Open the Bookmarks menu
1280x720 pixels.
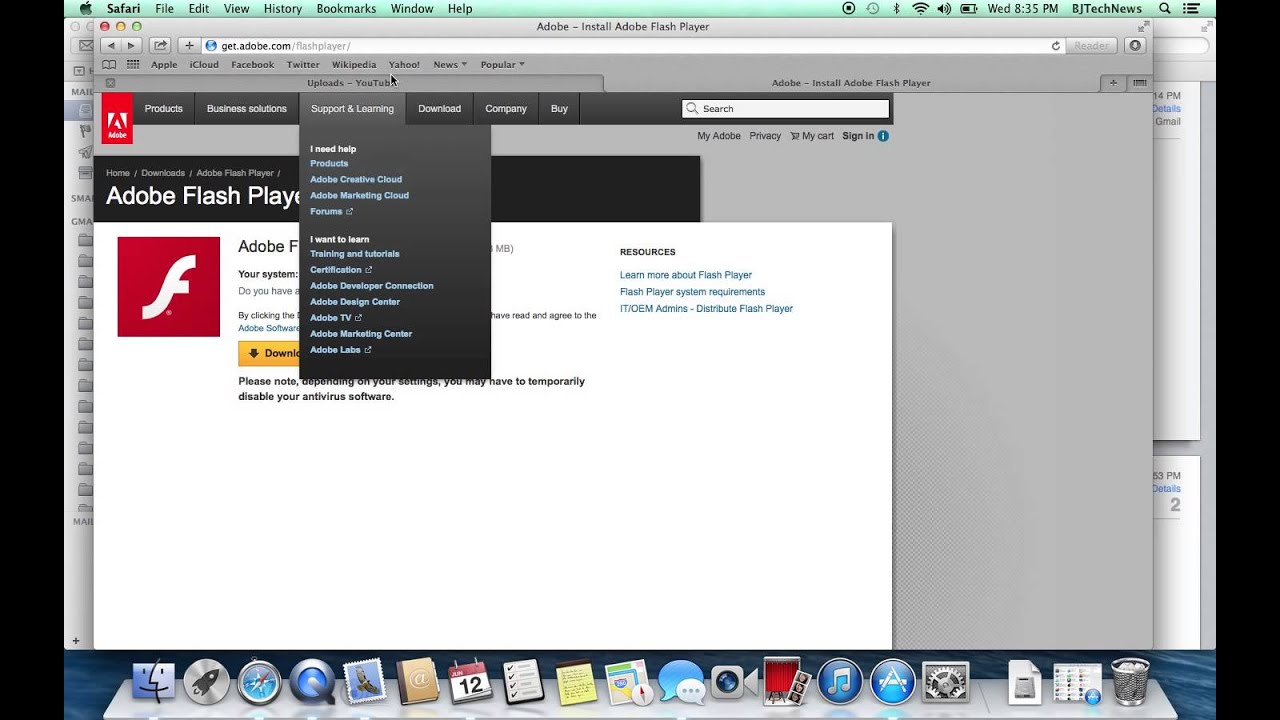pos(346,8)
